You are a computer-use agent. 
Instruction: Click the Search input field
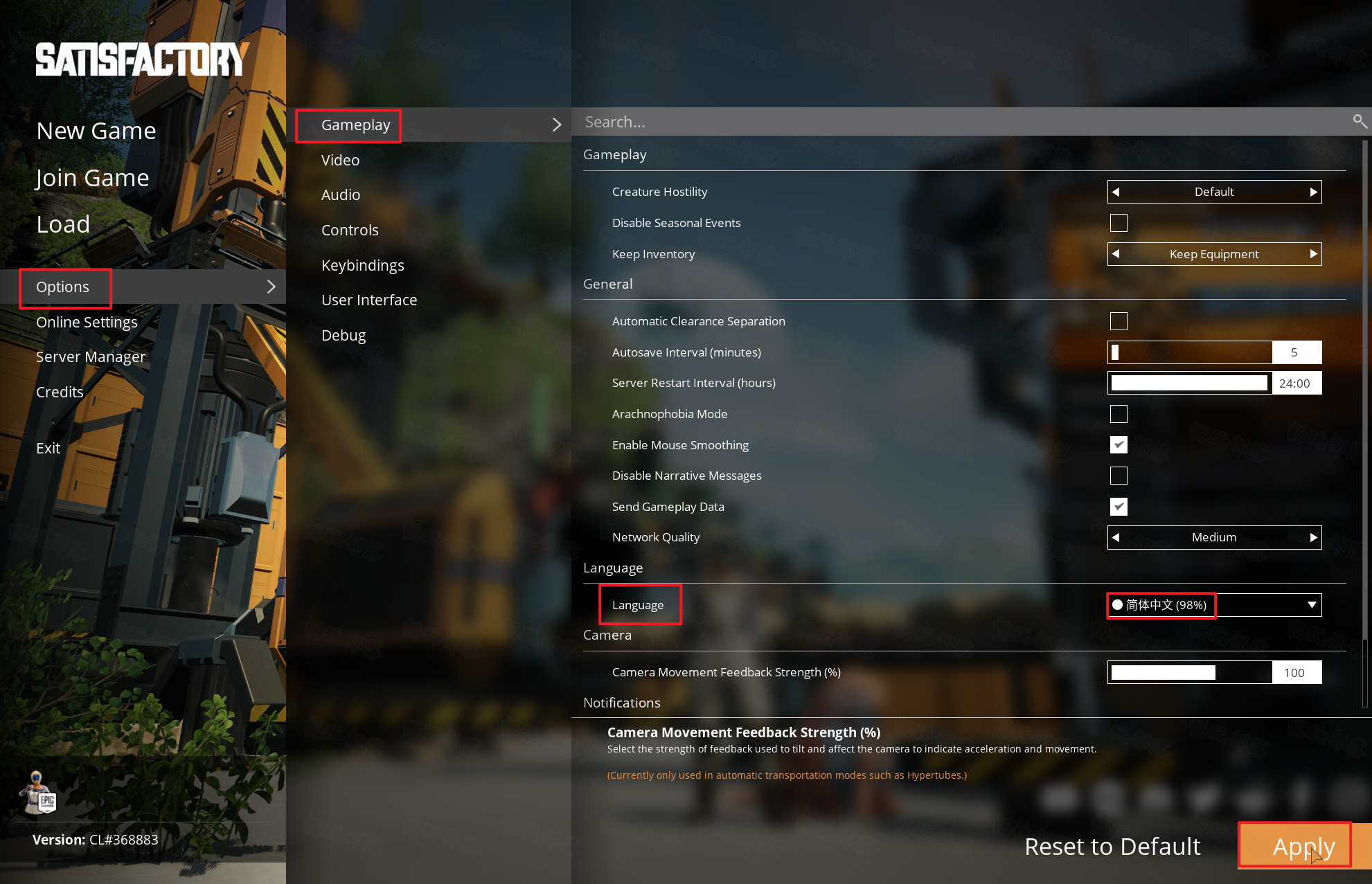(963, 122)
